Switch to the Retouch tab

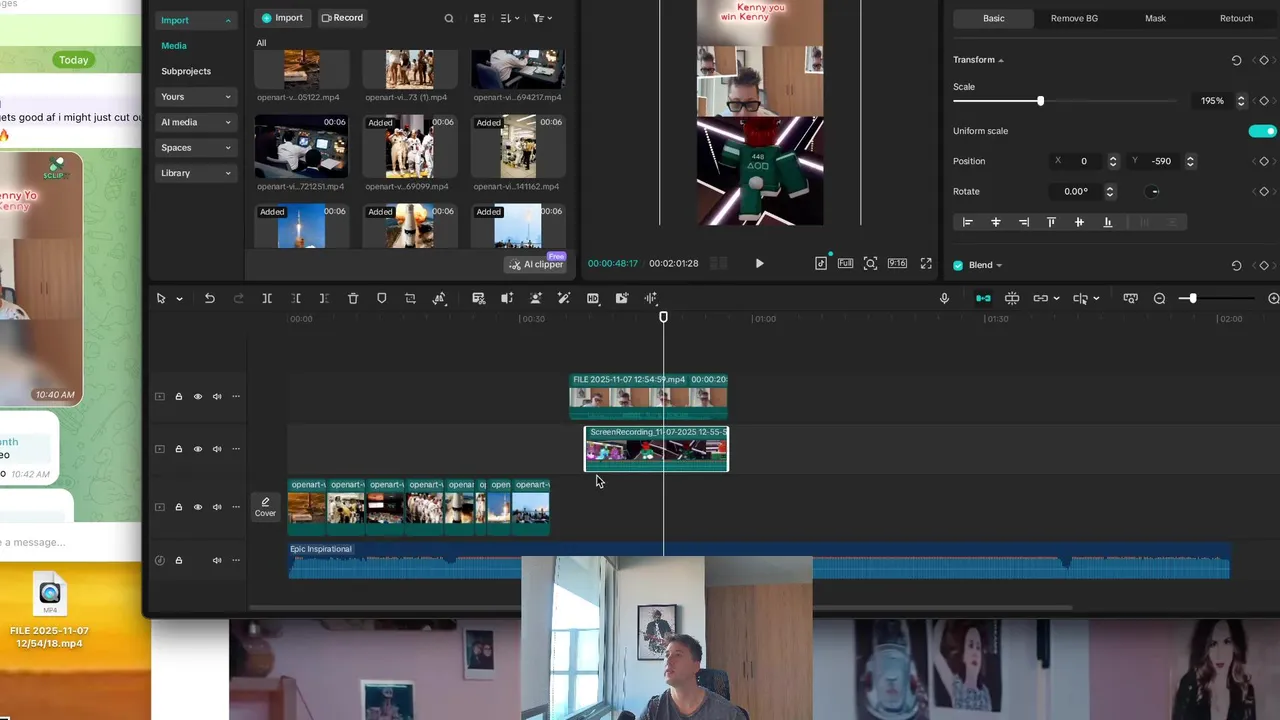tap(1236, 18)
